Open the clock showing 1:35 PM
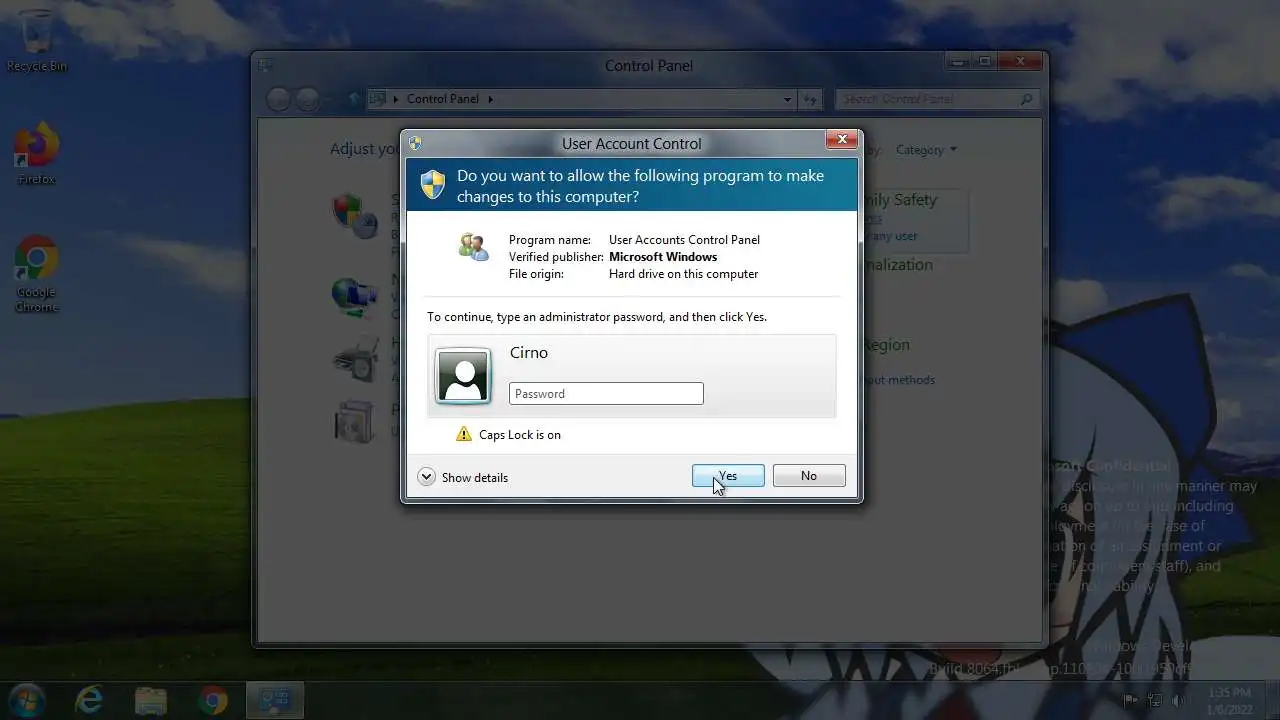Image resolution: width=1280 pixels, height=720 pixels. point(1228,700)
